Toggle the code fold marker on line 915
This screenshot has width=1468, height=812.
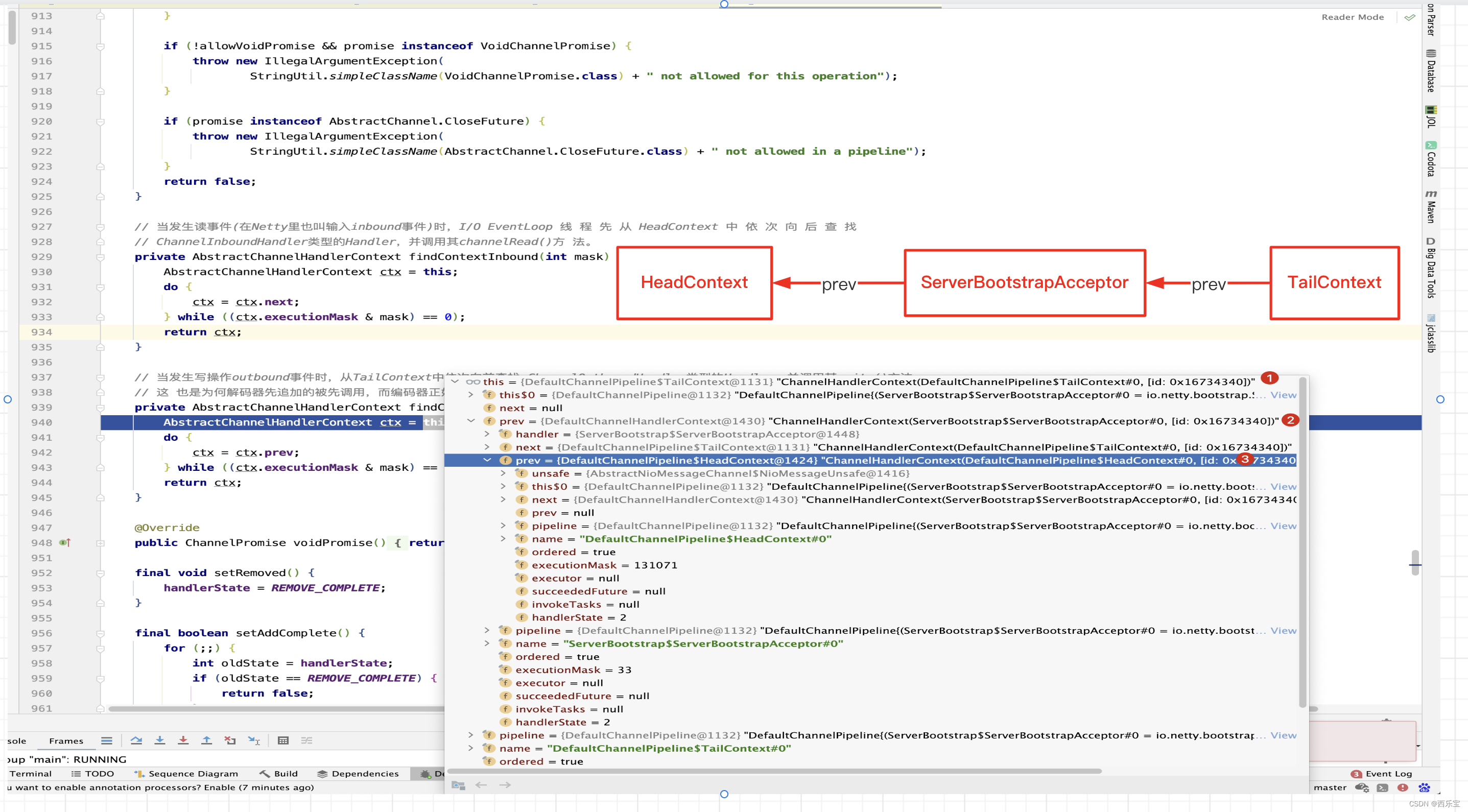point(100,46)
